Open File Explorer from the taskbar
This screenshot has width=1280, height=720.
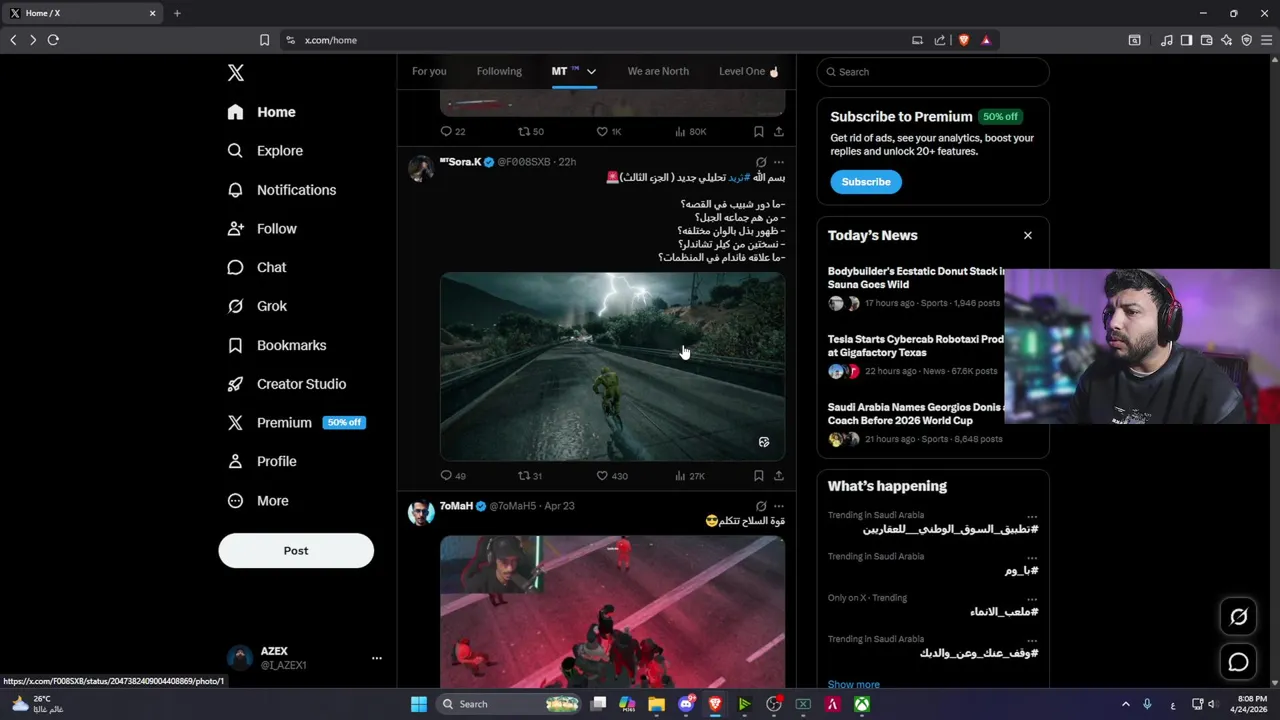click(657, 704)
